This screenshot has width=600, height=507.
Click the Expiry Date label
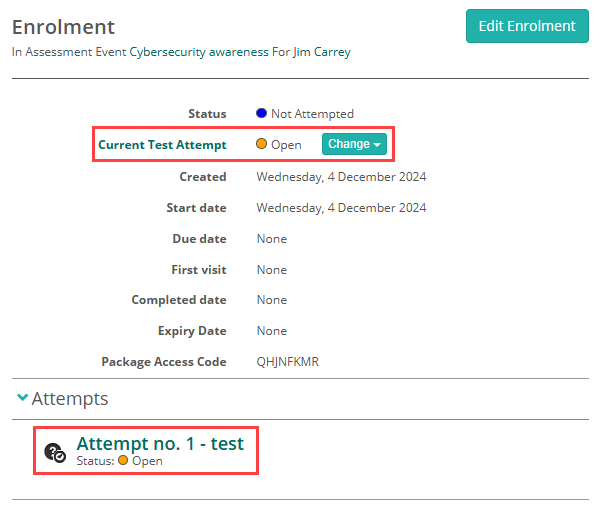[x=190, y=331]
